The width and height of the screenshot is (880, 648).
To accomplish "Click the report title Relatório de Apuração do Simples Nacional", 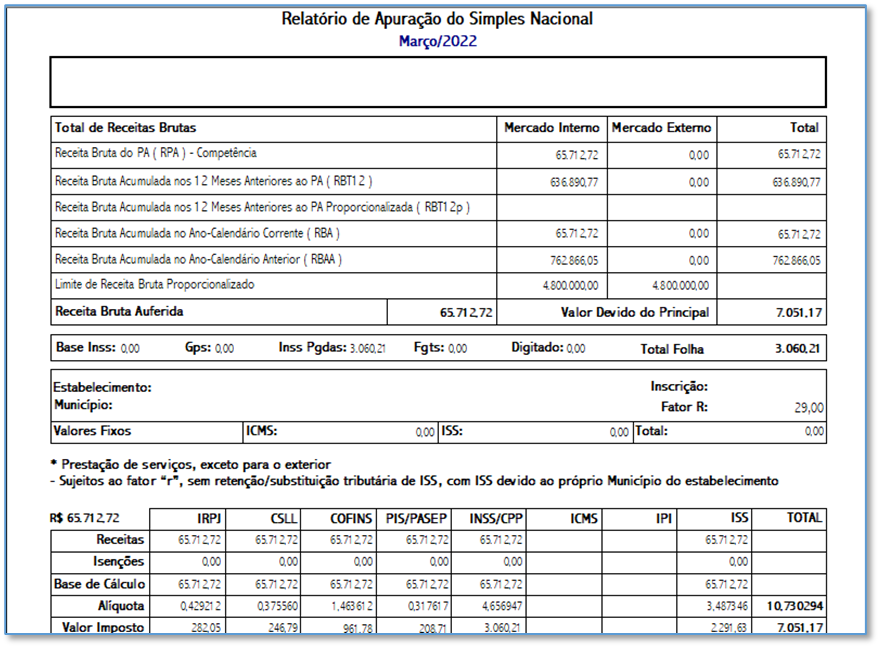I will tap(437, 19).
